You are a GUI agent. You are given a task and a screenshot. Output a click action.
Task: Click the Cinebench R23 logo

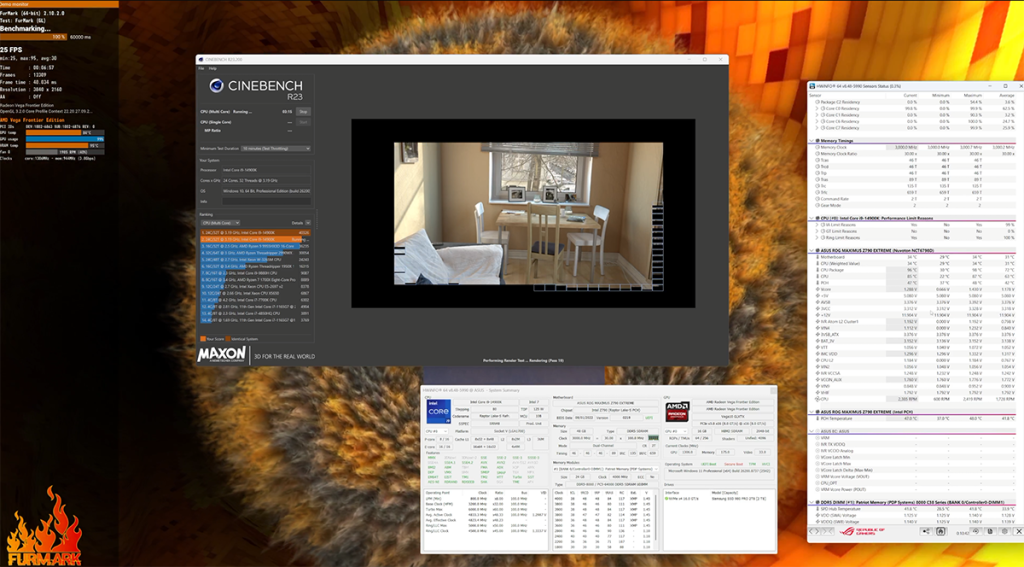(255, 88)
